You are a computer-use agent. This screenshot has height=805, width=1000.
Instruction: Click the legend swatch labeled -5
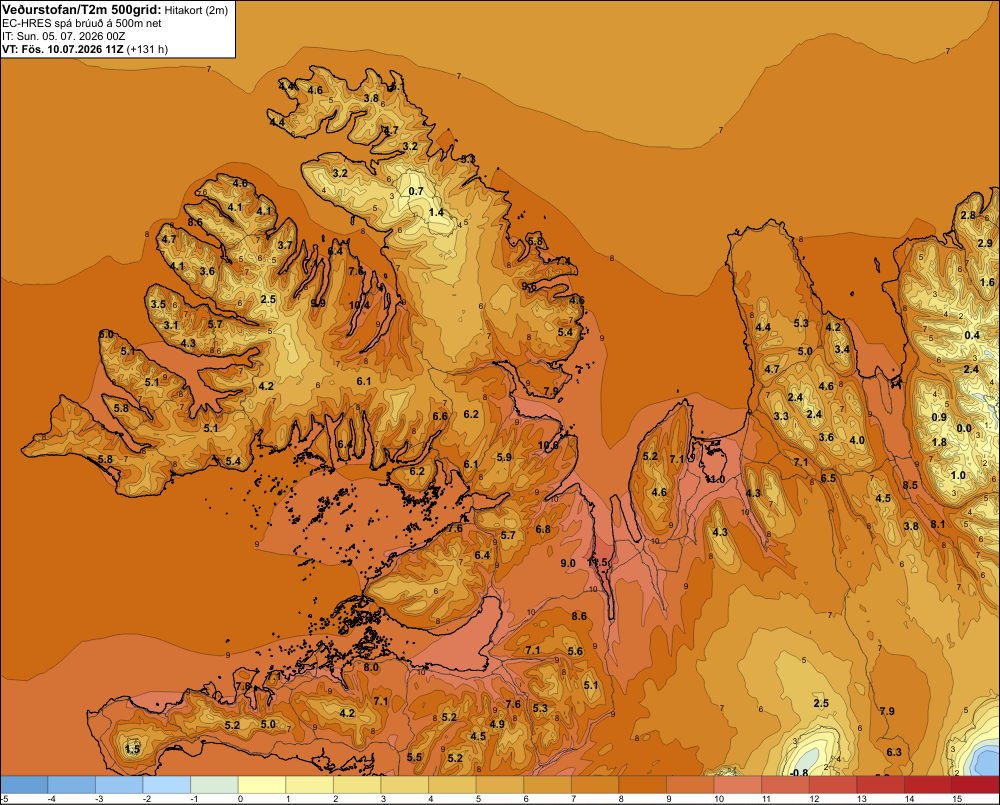(x=24, y=785)
